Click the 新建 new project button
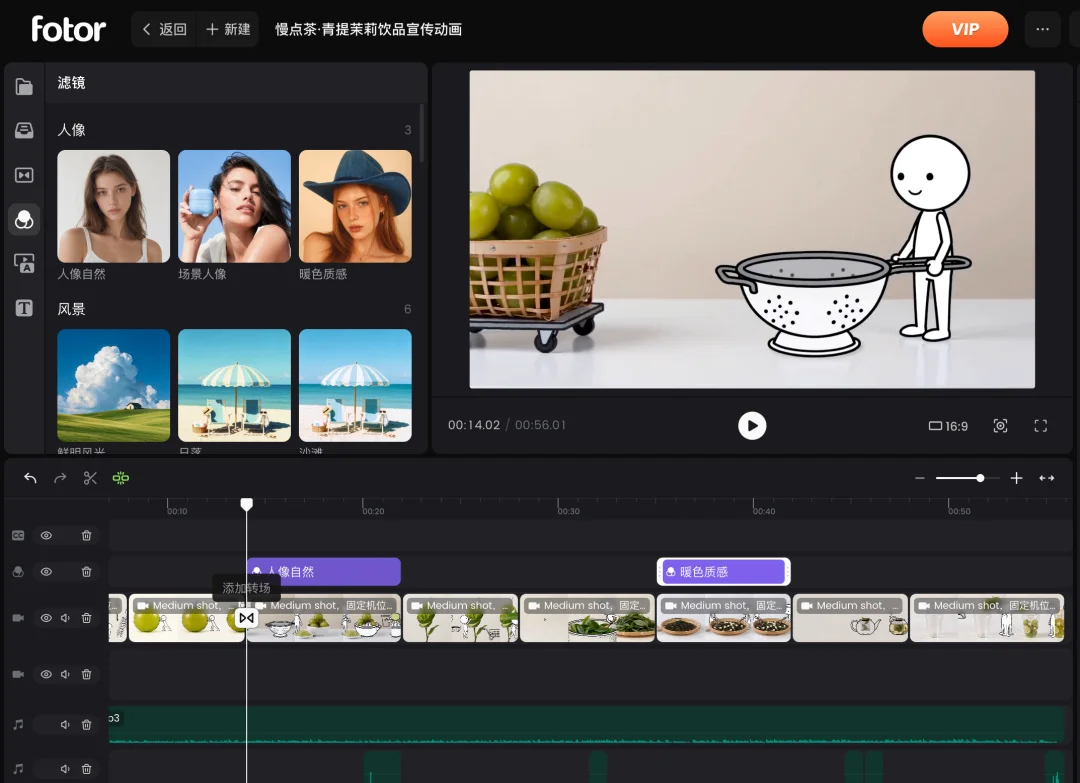 tap(228, 29)
